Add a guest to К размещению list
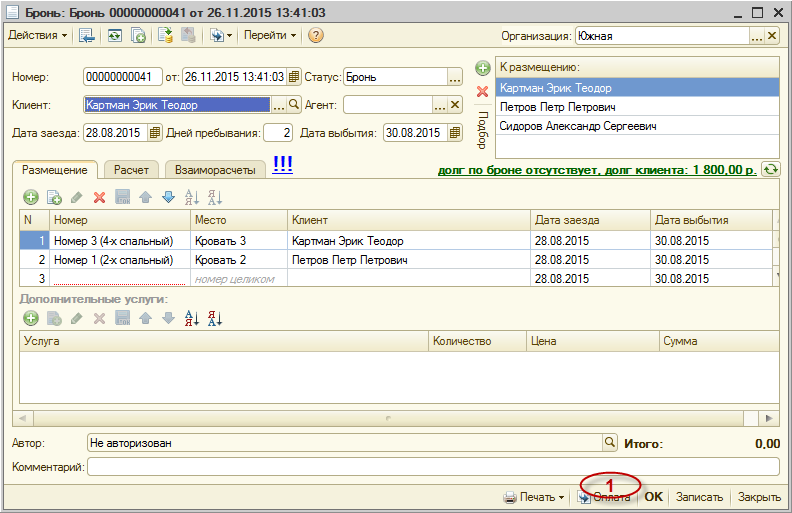 pyautogui.click(x=483, y=68)
